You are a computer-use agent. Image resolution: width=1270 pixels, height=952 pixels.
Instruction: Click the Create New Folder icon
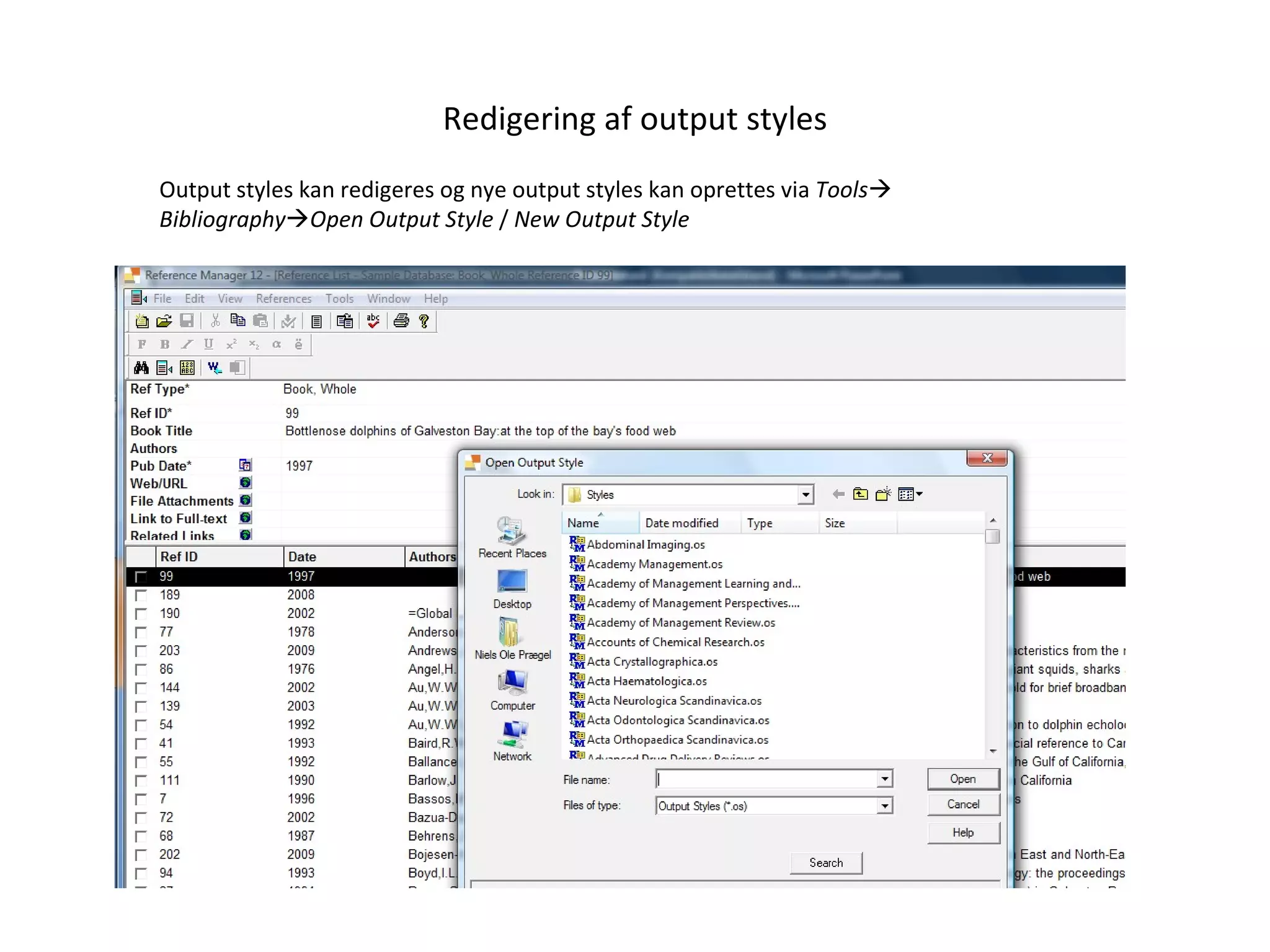(x=883, y=494)
